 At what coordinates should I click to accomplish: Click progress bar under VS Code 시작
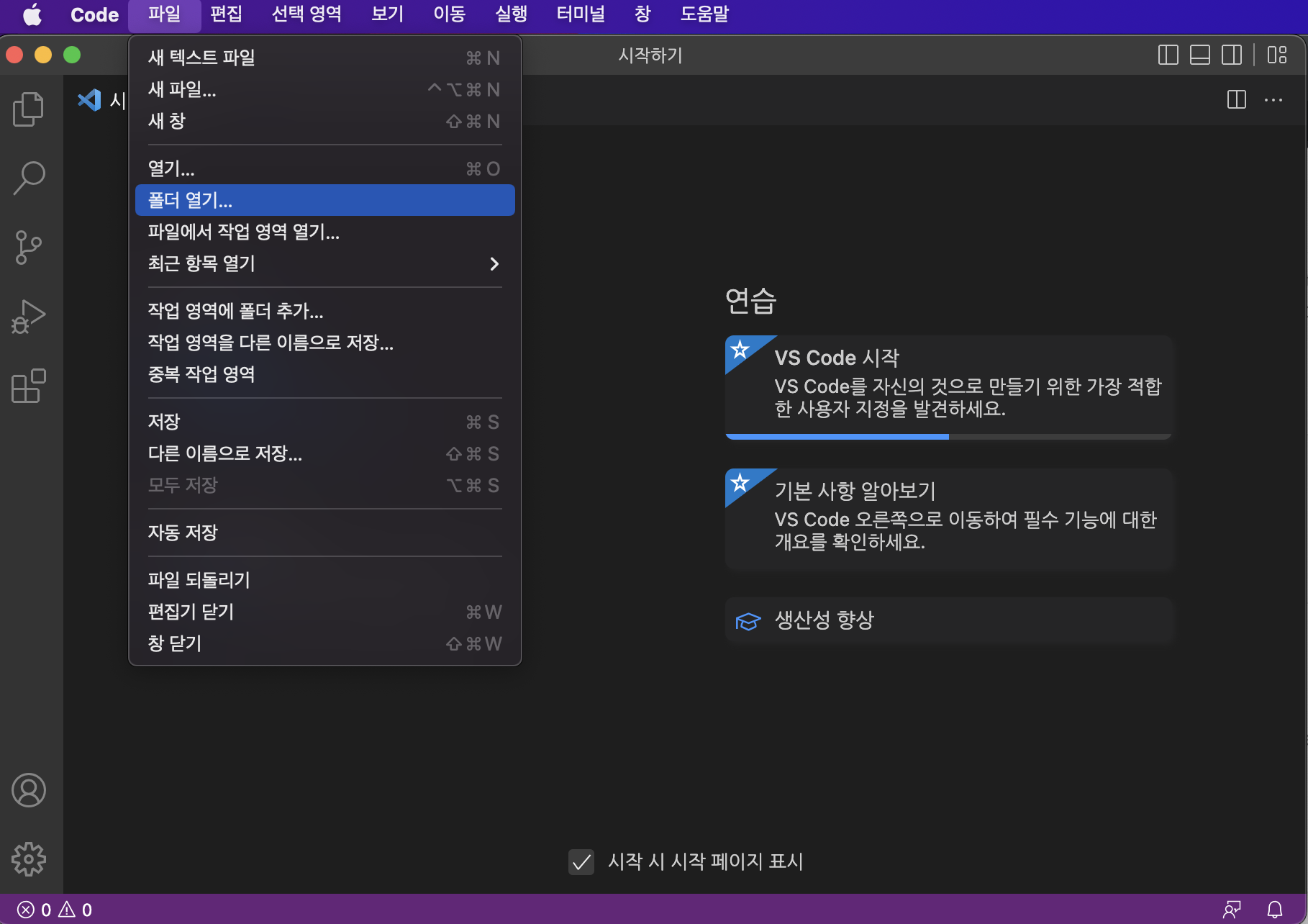(949, 437)
